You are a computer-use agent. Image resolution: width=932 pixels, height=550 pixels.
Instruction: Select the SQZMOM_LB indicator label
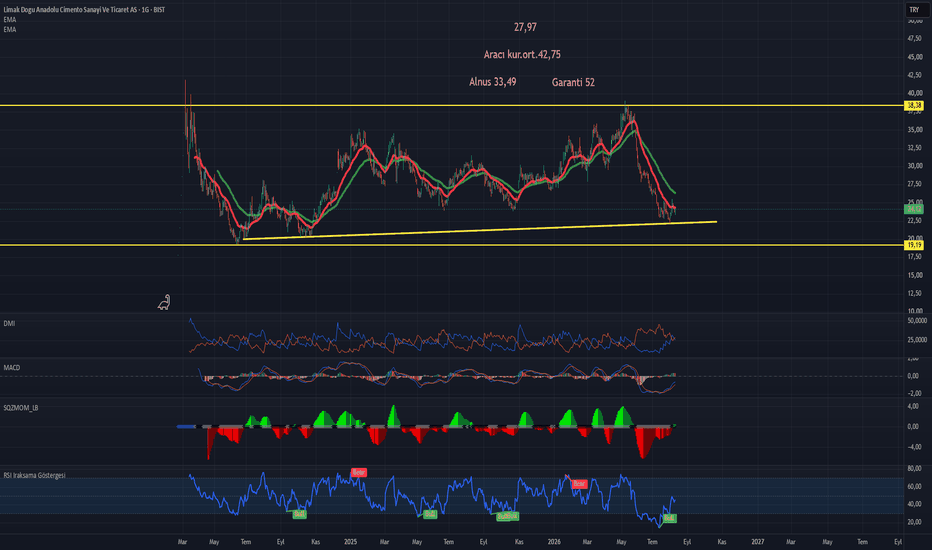[20, 408]
